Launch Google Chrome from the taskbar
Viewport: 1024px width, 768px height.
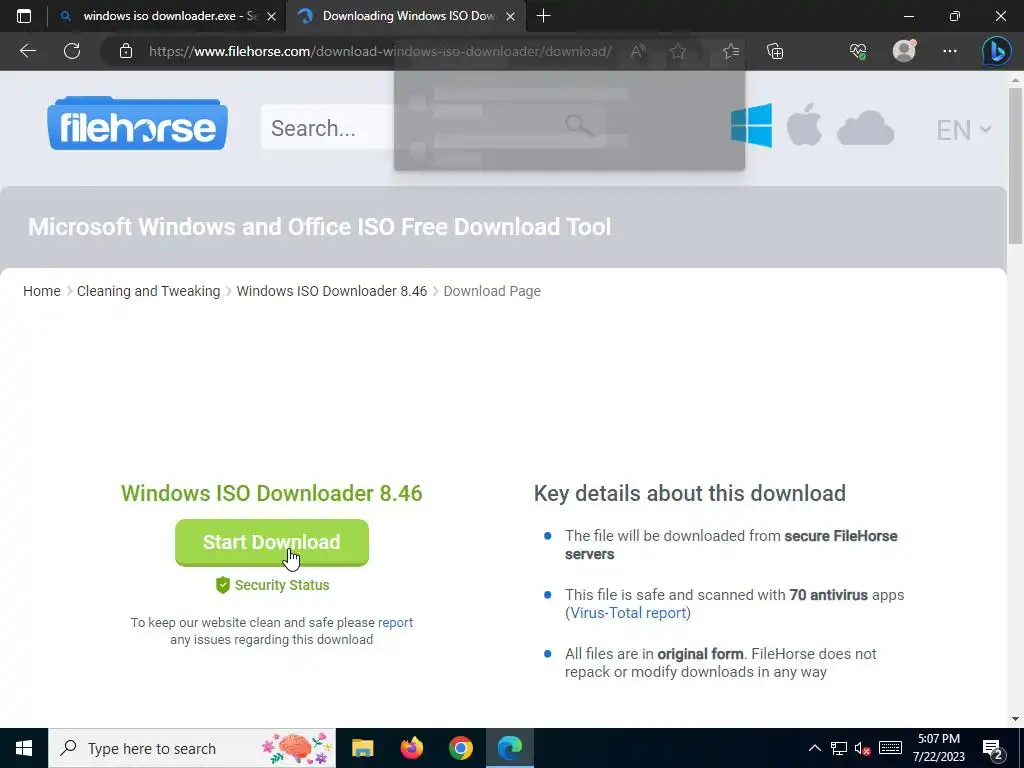[x=460, y=748]
